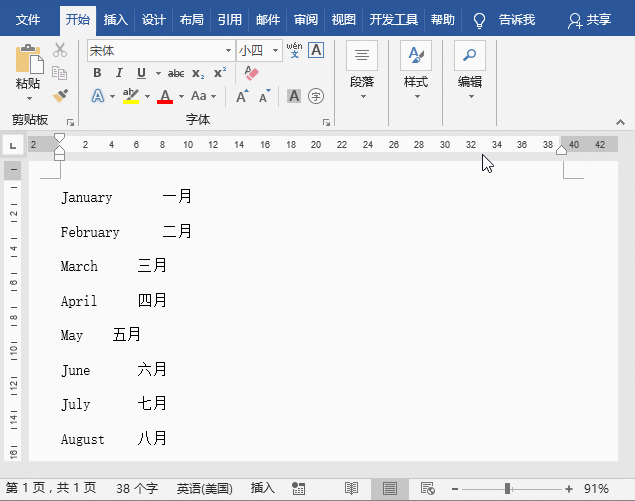Open the font name dropdown 宋体
Image resolution: width=635 pixels, height=501 pixels.
(x=228, y=50)
